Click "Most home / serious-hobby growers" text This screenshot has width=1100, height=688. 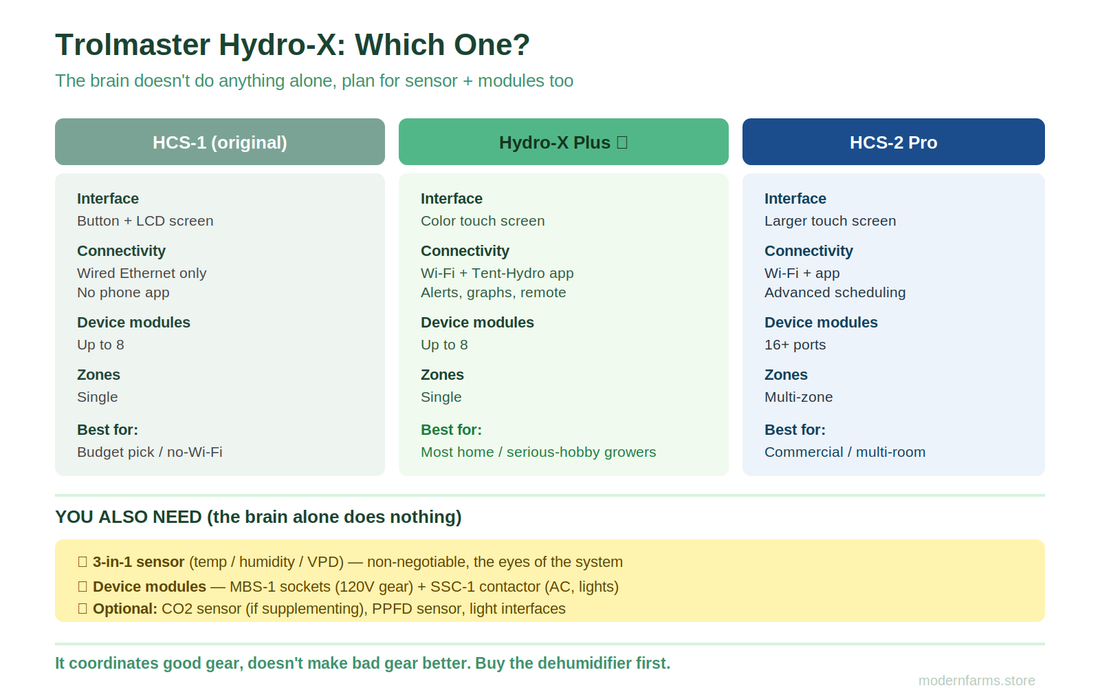point(538,452)
